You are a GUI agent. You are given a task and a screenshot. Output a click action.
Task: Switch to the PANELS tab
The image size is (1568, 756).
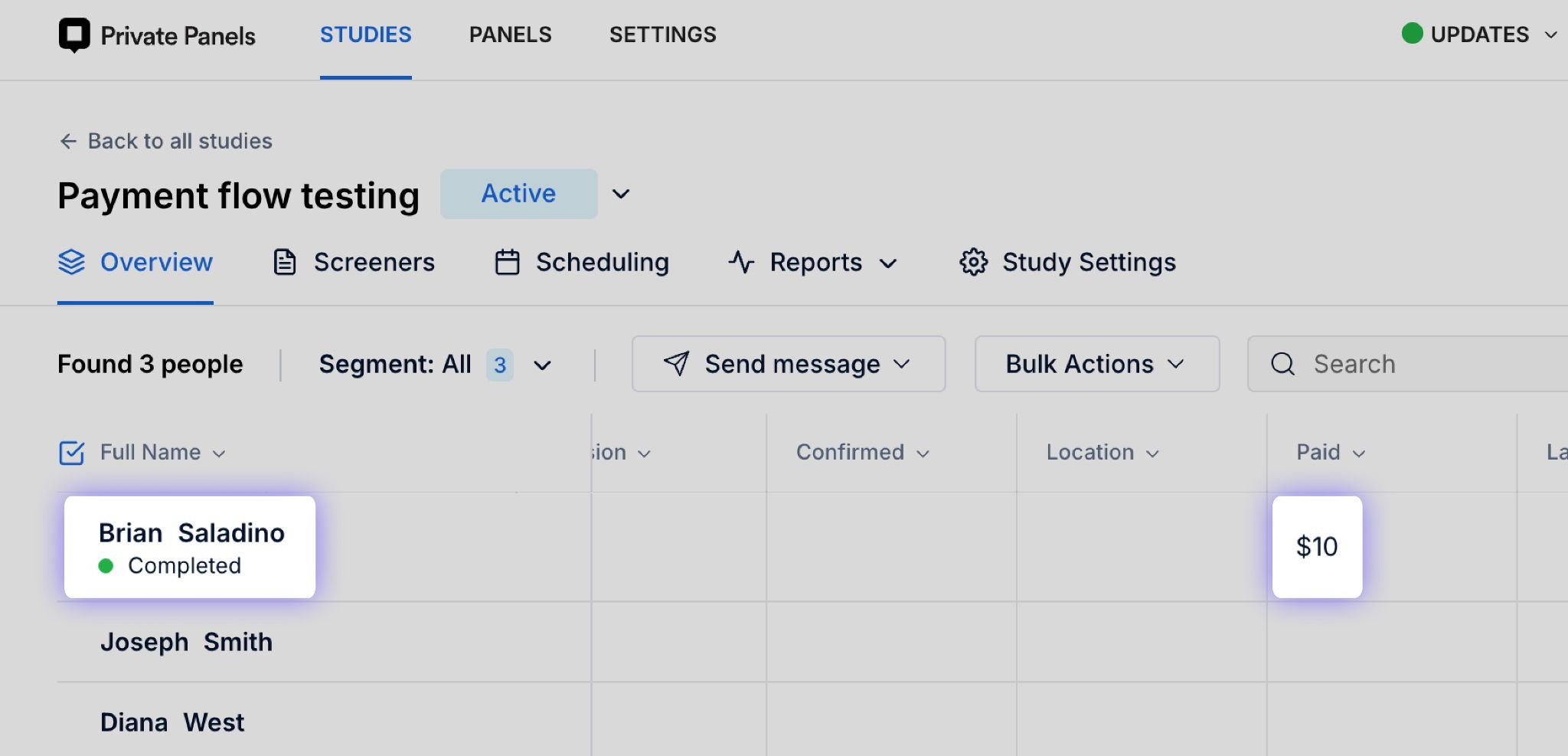(x=510, y=35)
